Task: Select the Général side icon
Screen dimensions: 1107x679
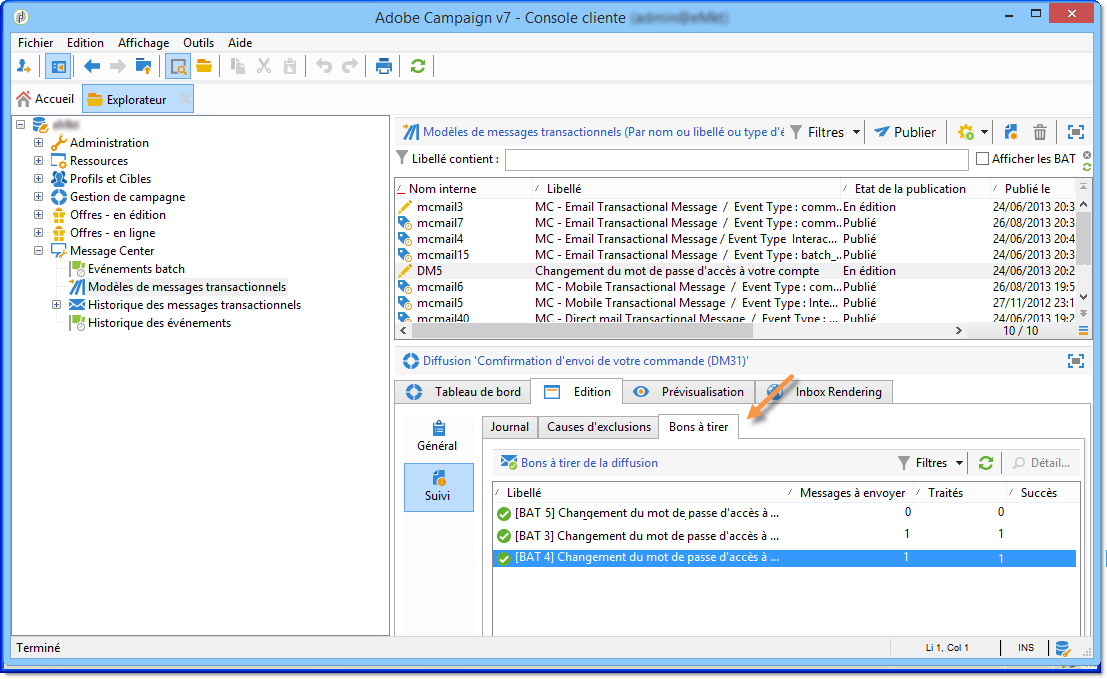Action: coord(438,436)
